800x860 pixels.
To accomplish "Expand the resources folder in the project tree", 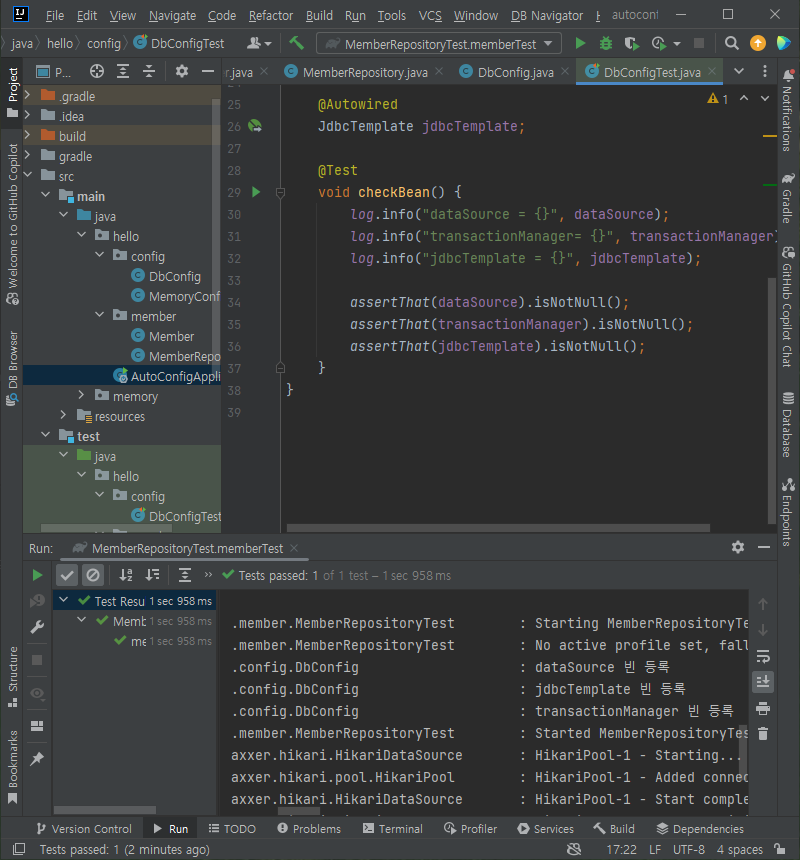I will click(65, 416).
